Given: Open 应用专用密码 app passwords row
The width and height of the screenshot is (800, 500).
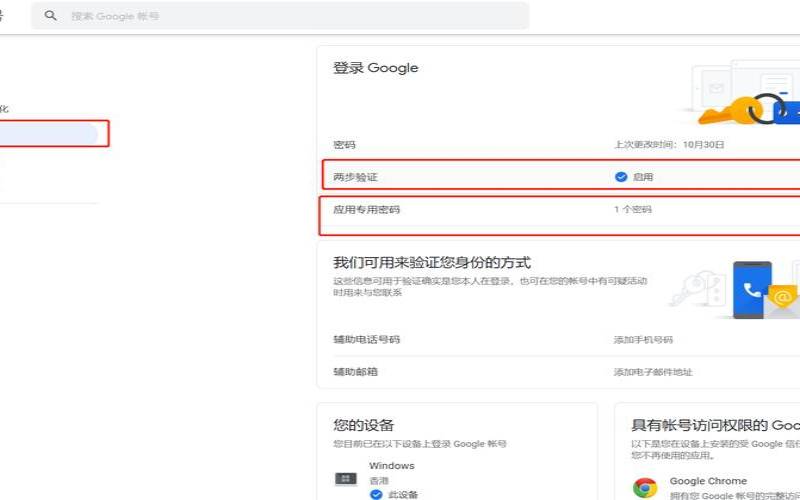Looking at the screenshot, I should 561,215.
